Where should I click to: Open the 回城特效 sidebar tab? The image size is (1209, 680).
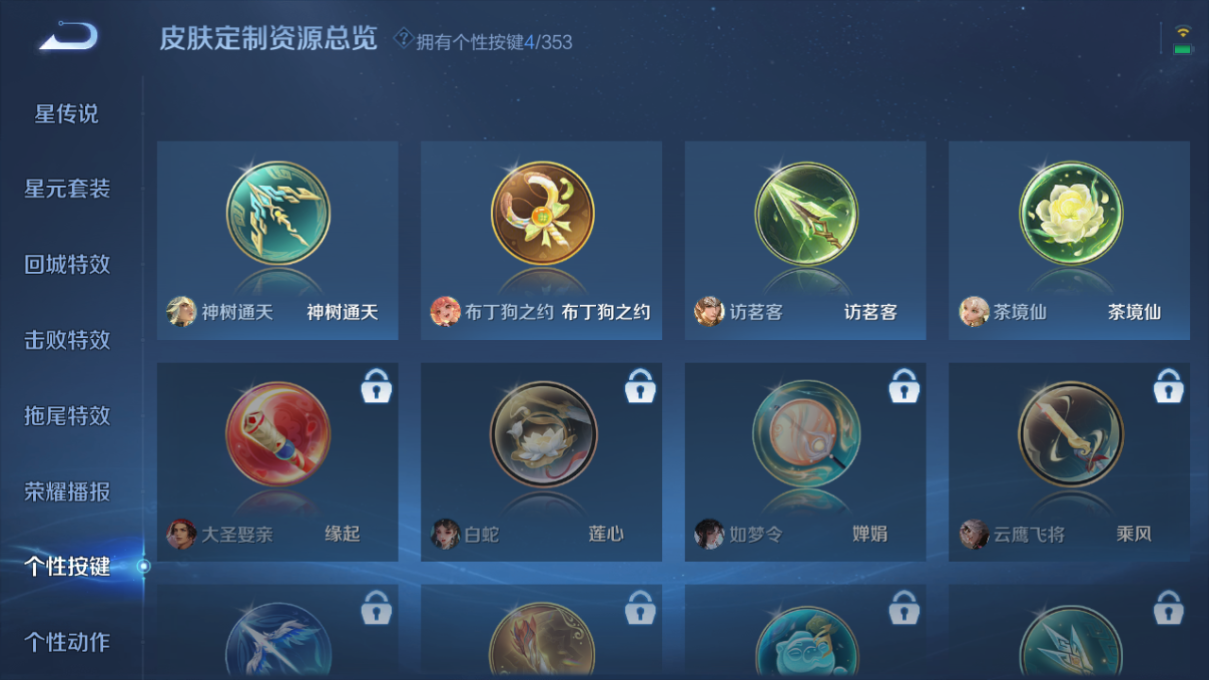tap(67, 265)
